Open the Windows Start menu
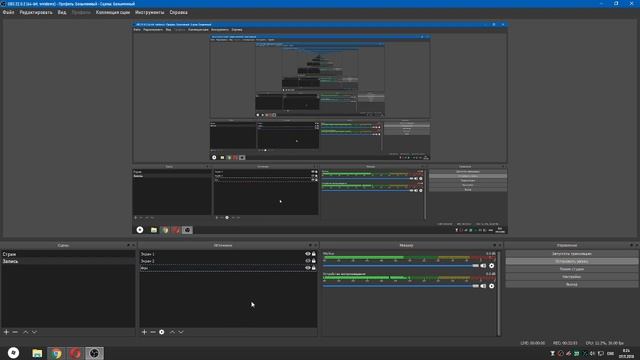Viewport: 640px width, 360px height. pos(13,353)
